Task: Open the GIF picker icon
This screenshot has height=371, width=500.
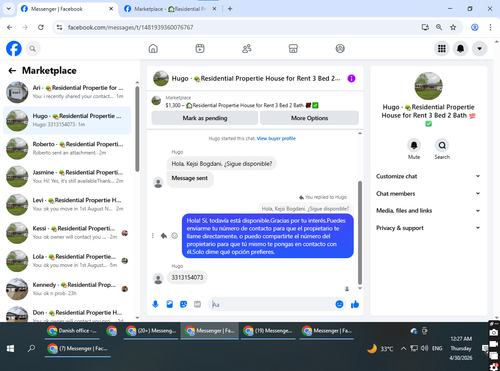Action: [198, 304]
